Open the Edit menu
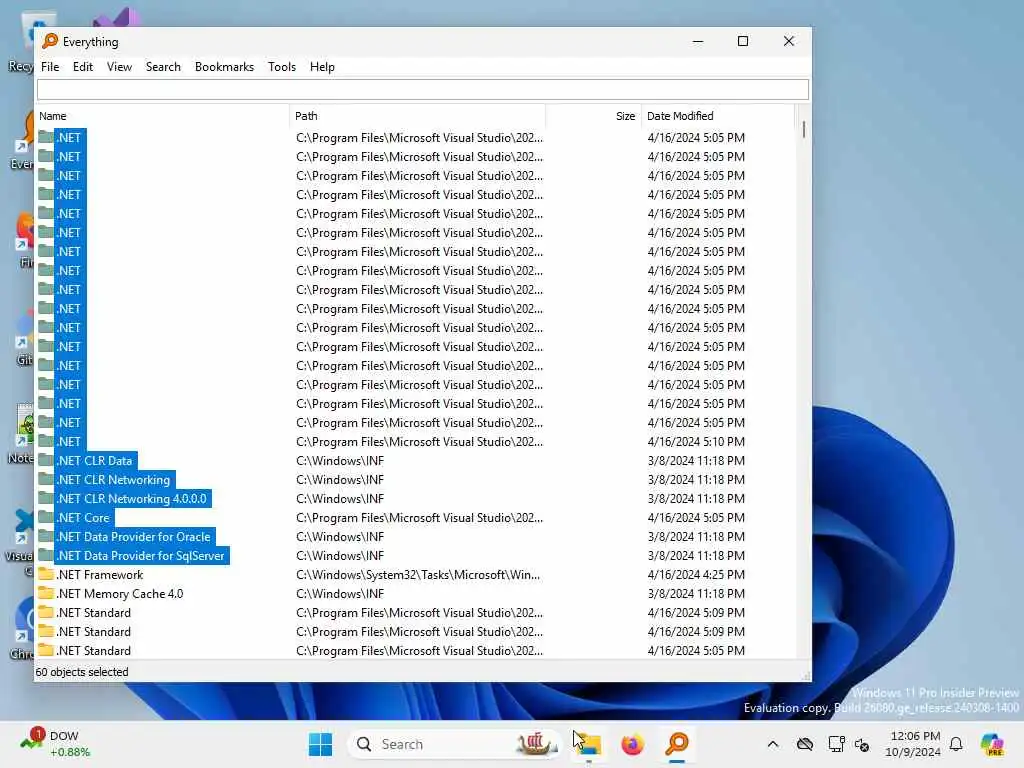This screenshot has width=1024, height=768. (82, 67)
